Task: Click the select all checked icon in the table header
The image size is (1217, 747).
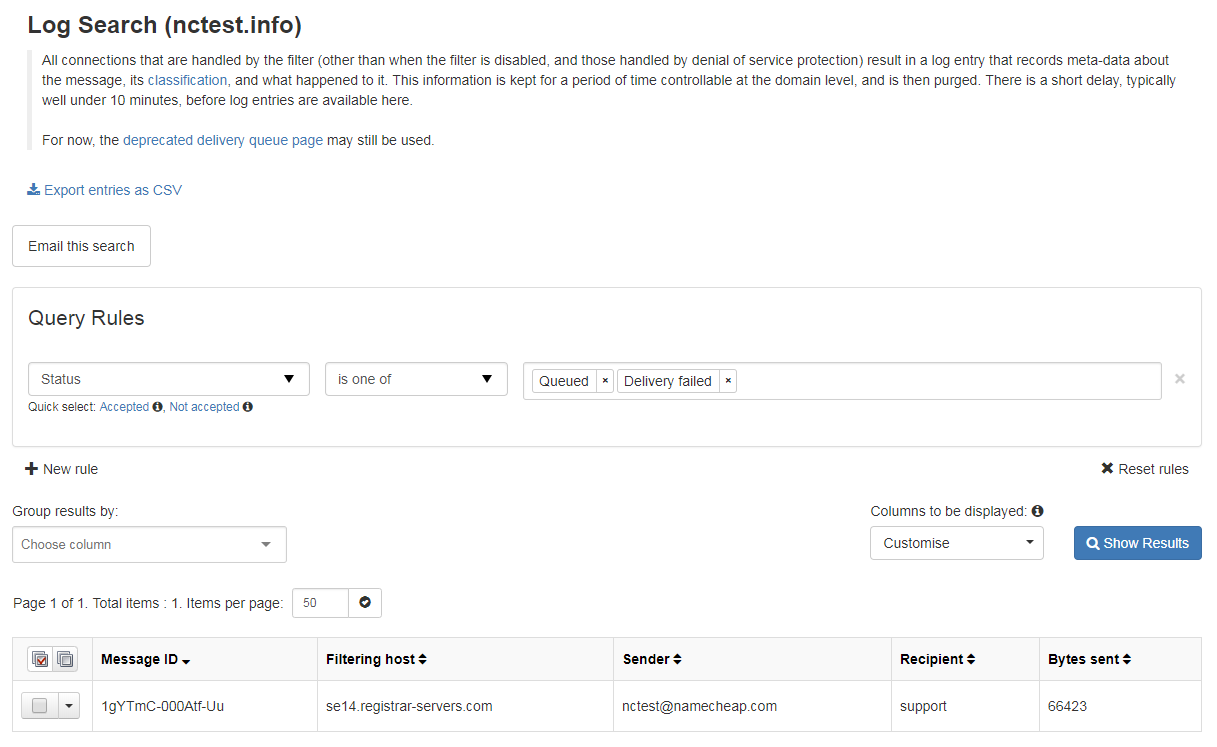Action: [x=41, y=659]
